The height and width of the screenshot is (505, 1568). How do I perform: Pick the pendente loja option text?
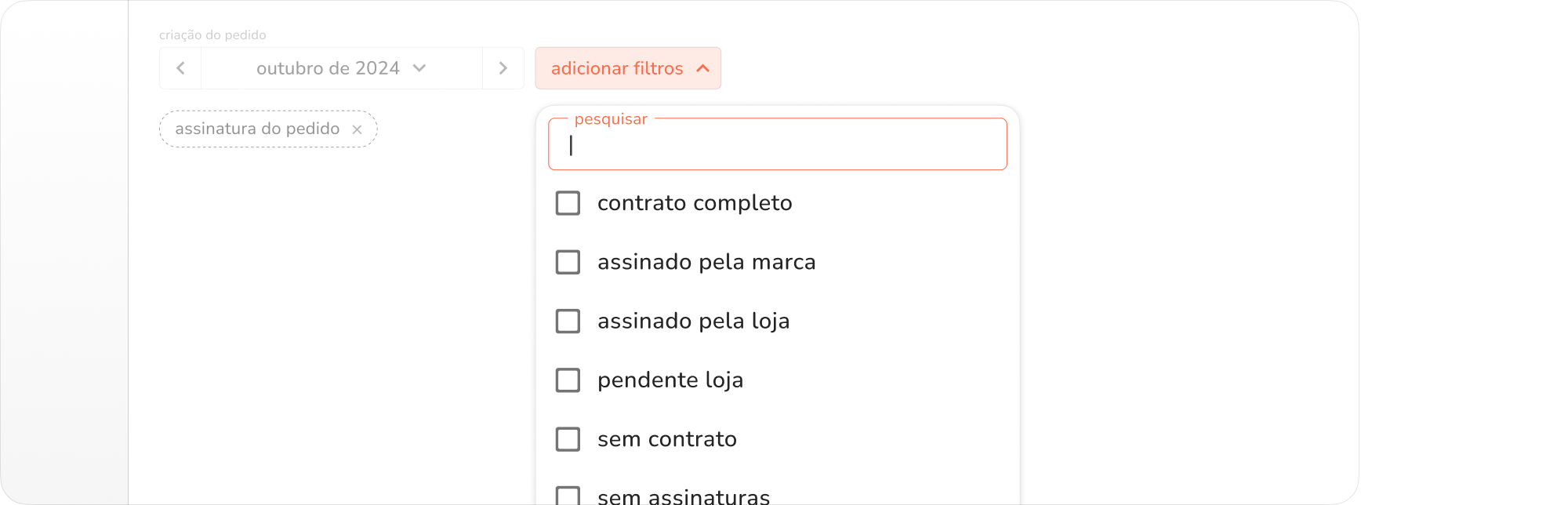tap(670, 380)
